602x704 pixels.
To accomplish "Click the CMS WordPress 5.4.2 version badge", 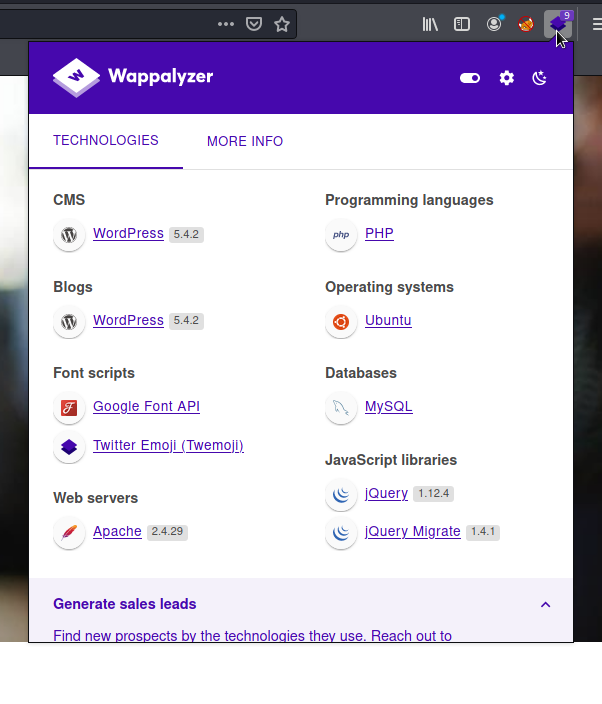I will coord(186,234).
